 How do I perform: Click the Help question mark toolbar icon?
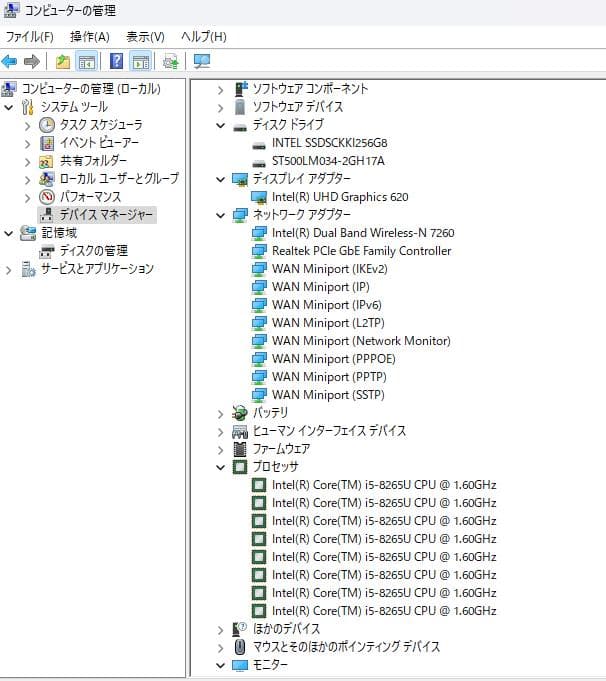point(117,61)
